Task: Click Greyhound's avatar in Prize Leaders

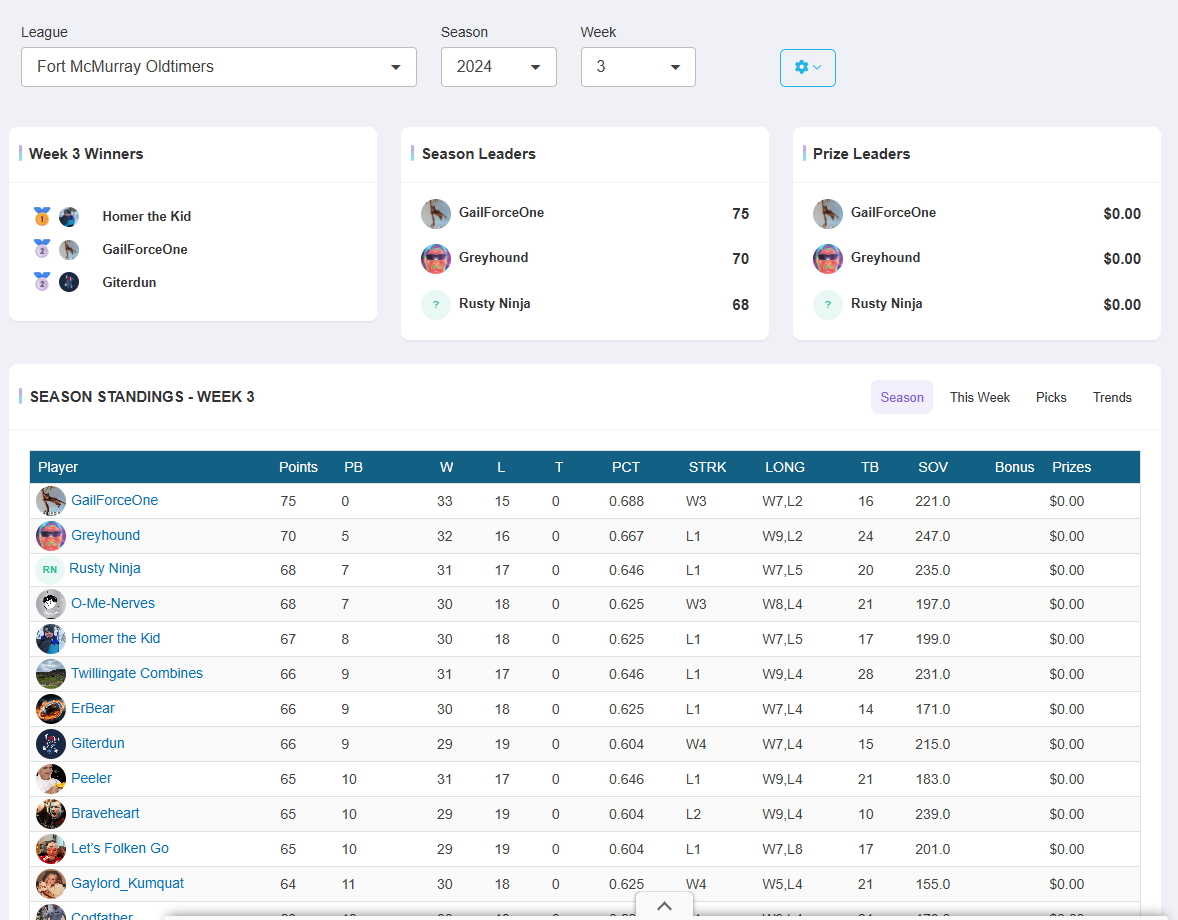Action: 827,258
